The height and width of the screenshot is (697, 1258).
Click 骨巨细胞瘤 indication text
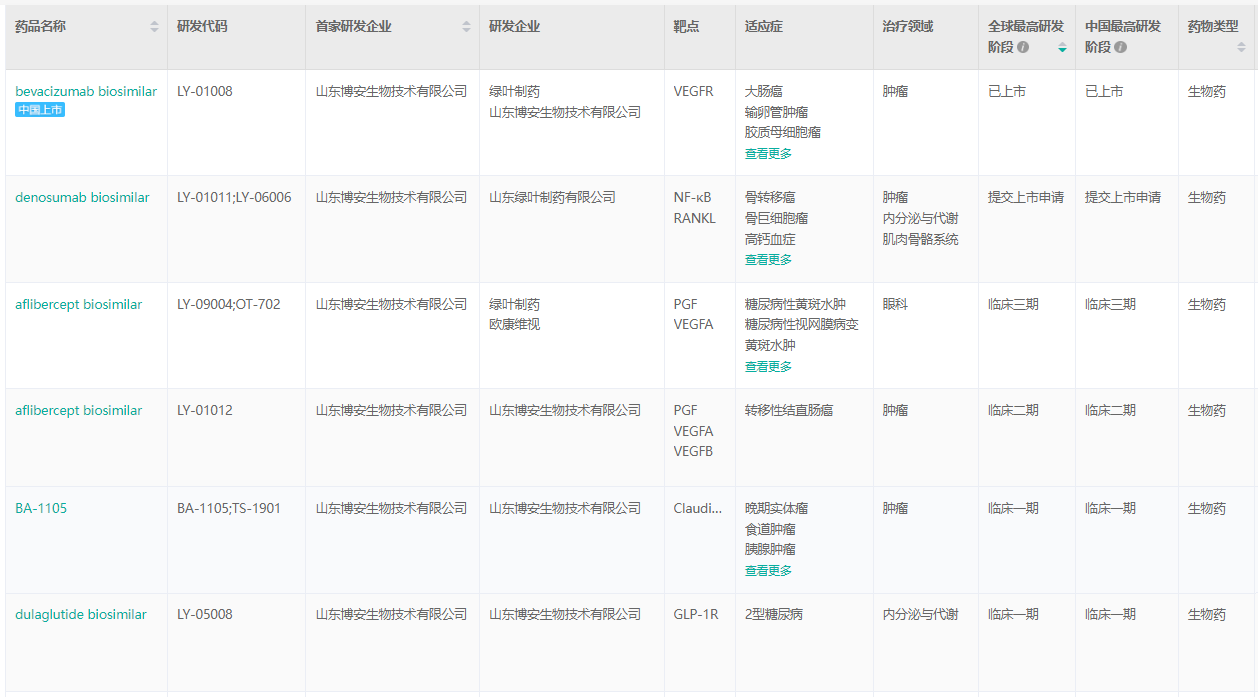click(777, 218)
